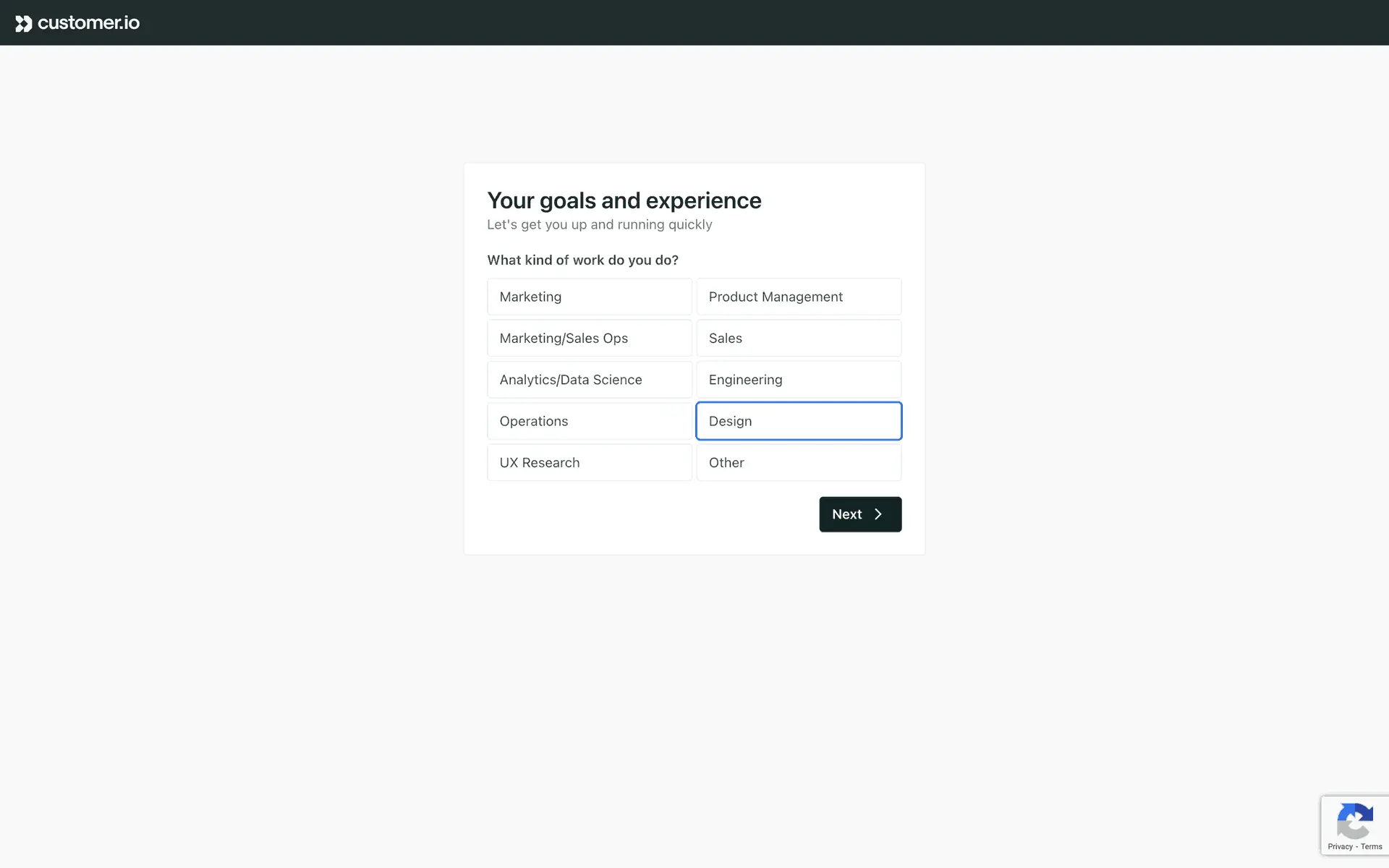Click the 'What kind of work' question label
Image resolution: width=1389 pixels, height=868 pixels.
pyautogui.click(x=582, y=260)
